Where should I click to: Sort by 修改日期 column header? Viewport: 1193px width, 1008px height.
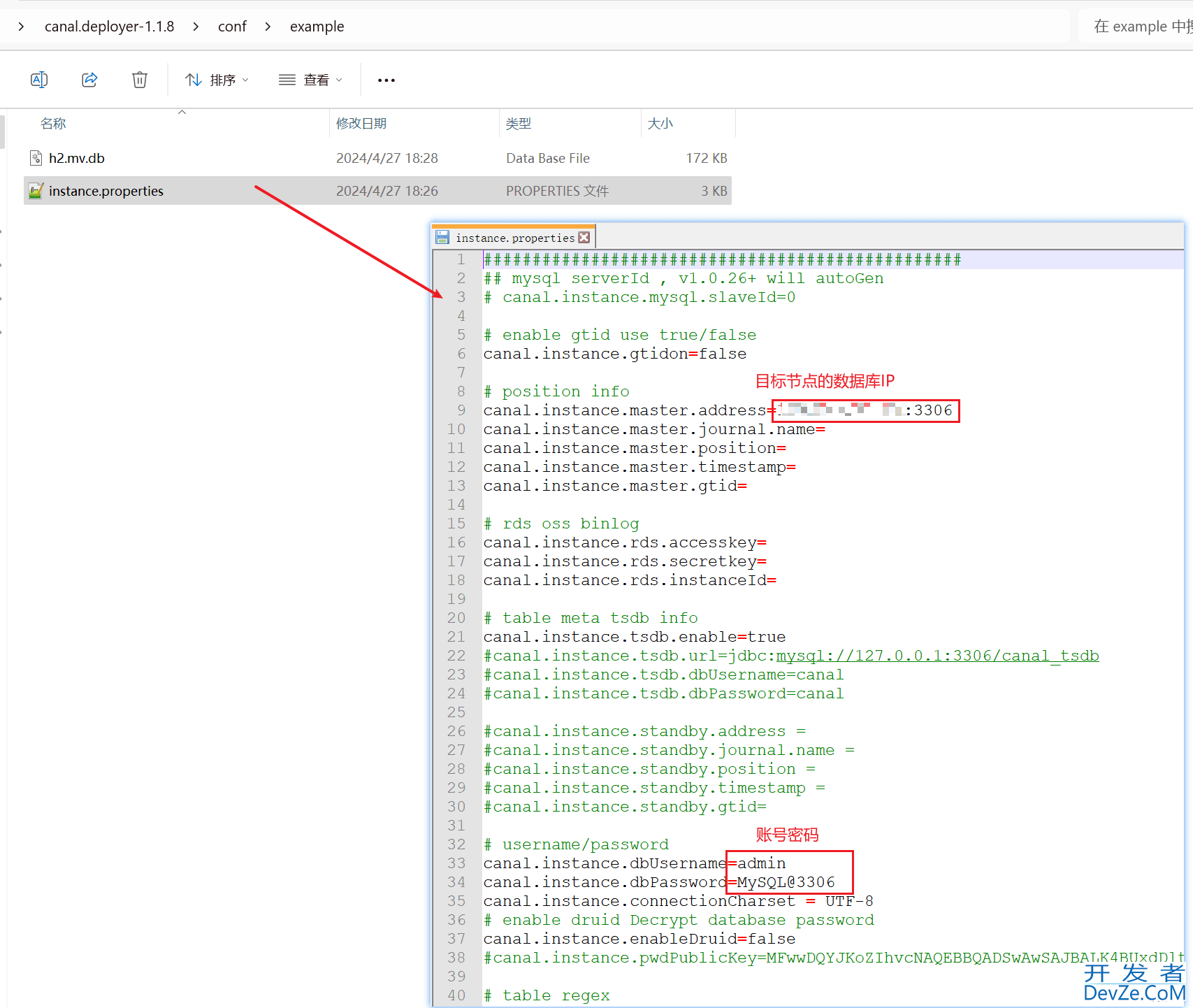[x=361, y=124]
